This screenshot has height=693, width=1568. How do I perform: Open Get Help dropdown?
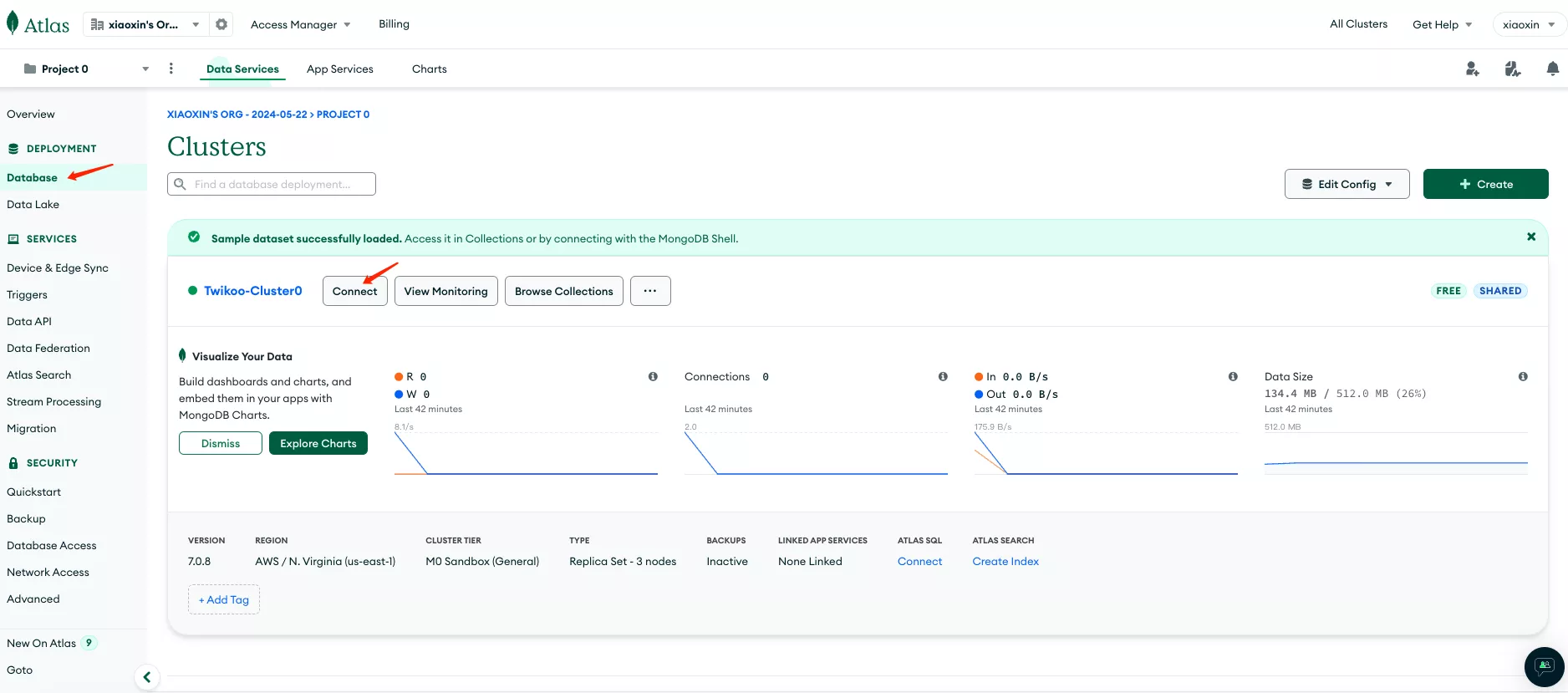(1442, 24)
